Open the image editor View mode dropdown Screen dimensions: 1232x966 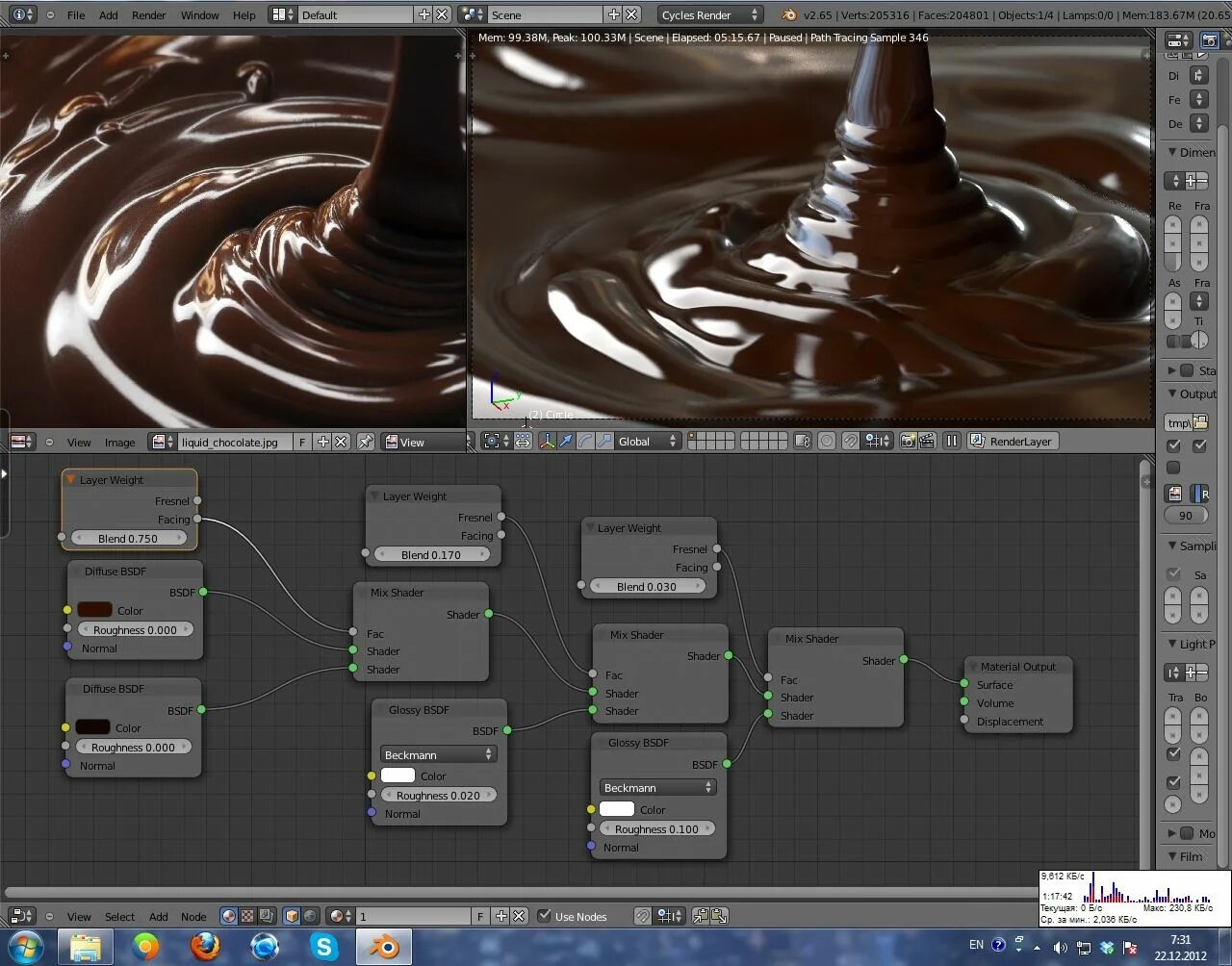click(423, 443)
